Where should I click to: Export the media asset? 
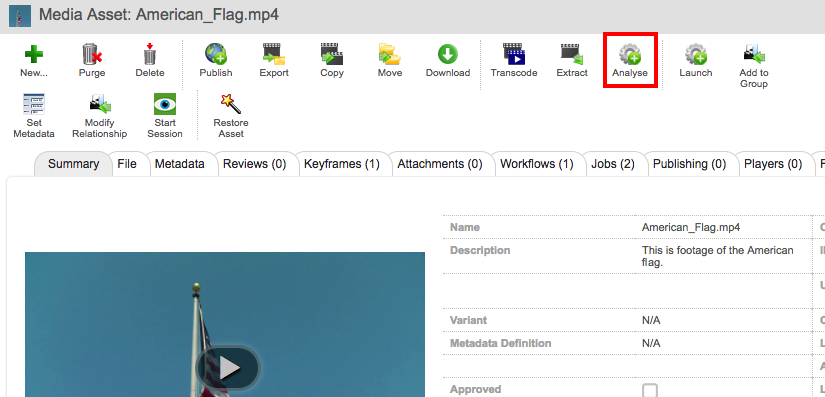coord(274,54)
